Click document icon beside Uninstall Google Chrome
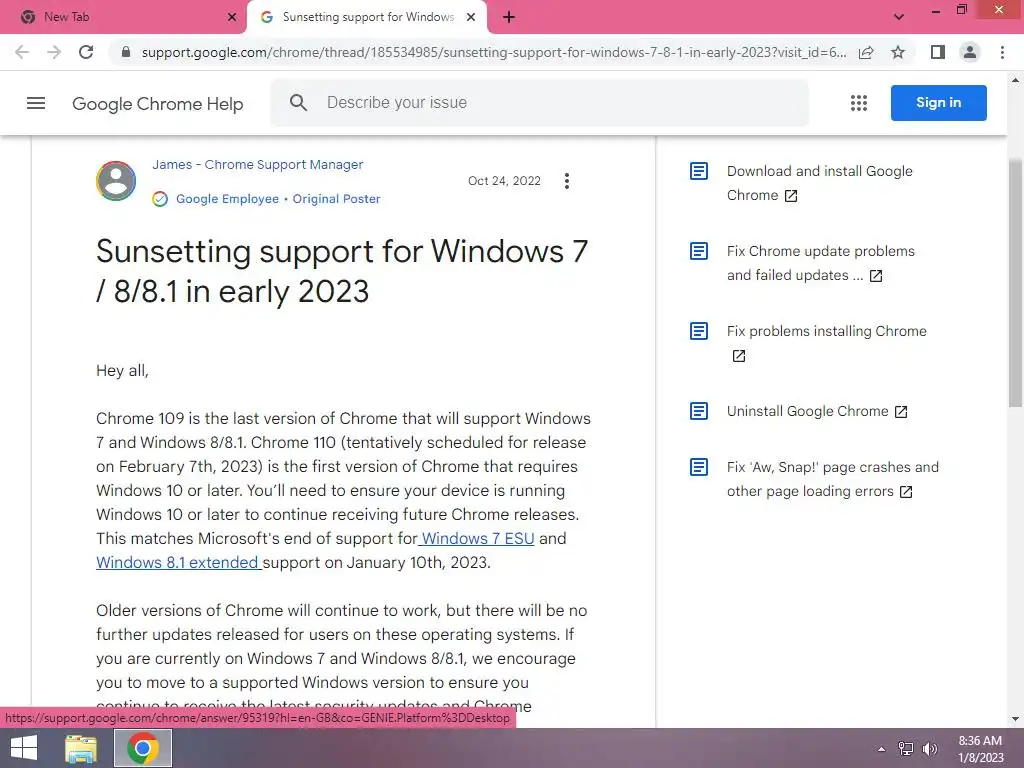This screenshot has width=1024, height=768. click(699, 411)
